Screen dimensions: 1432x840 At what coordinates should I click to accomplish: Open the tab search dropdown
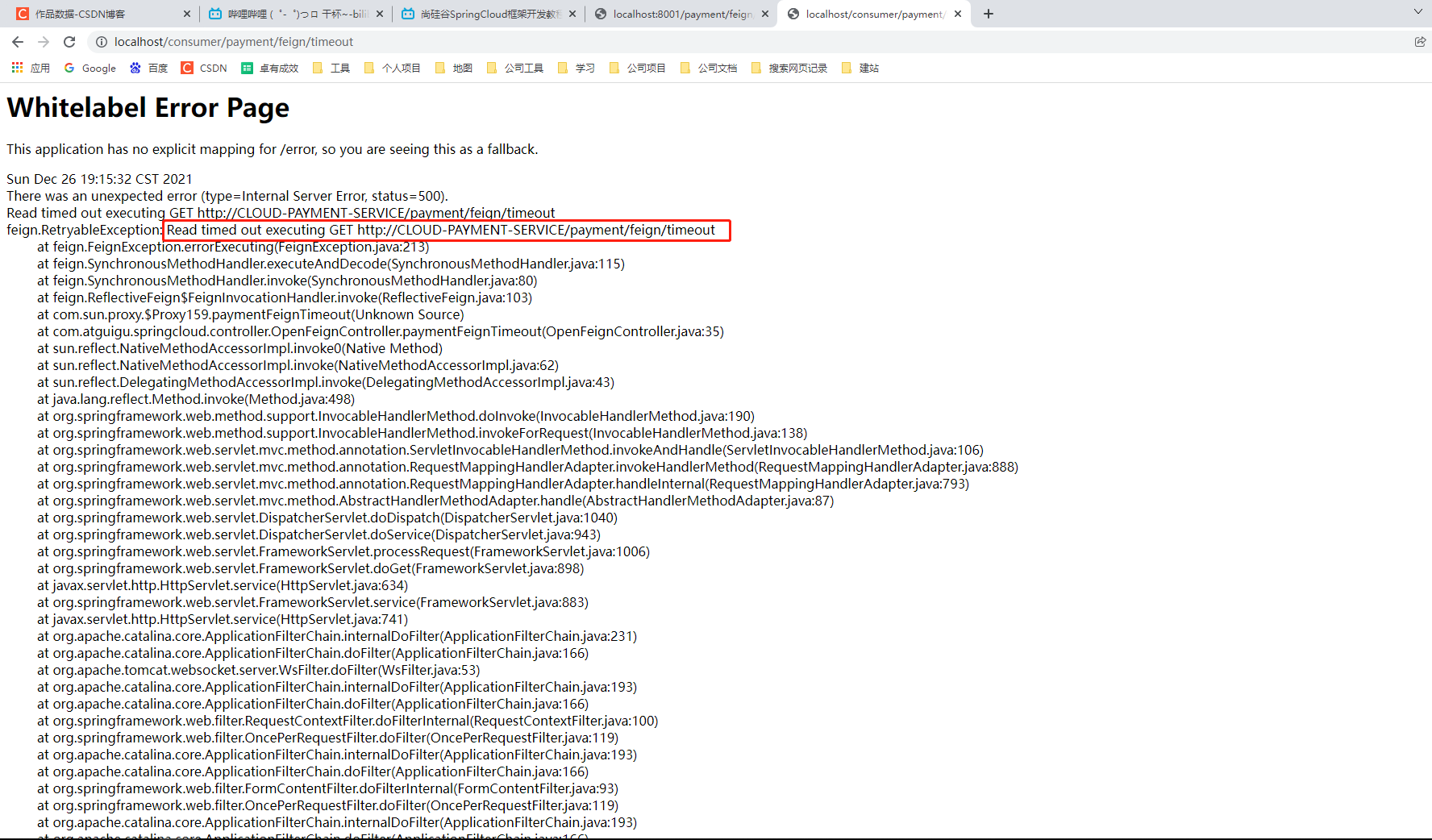[1418, 12]
